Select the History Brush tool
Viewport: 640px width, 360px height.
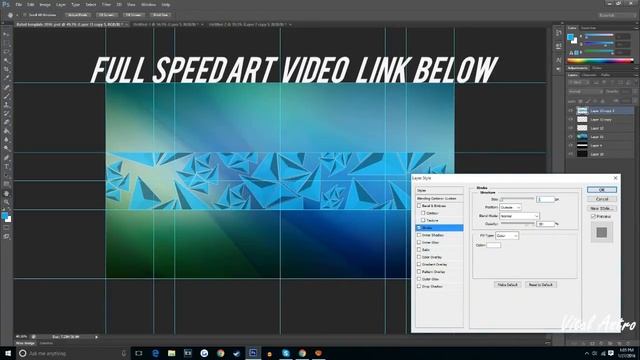pos(6,114)
